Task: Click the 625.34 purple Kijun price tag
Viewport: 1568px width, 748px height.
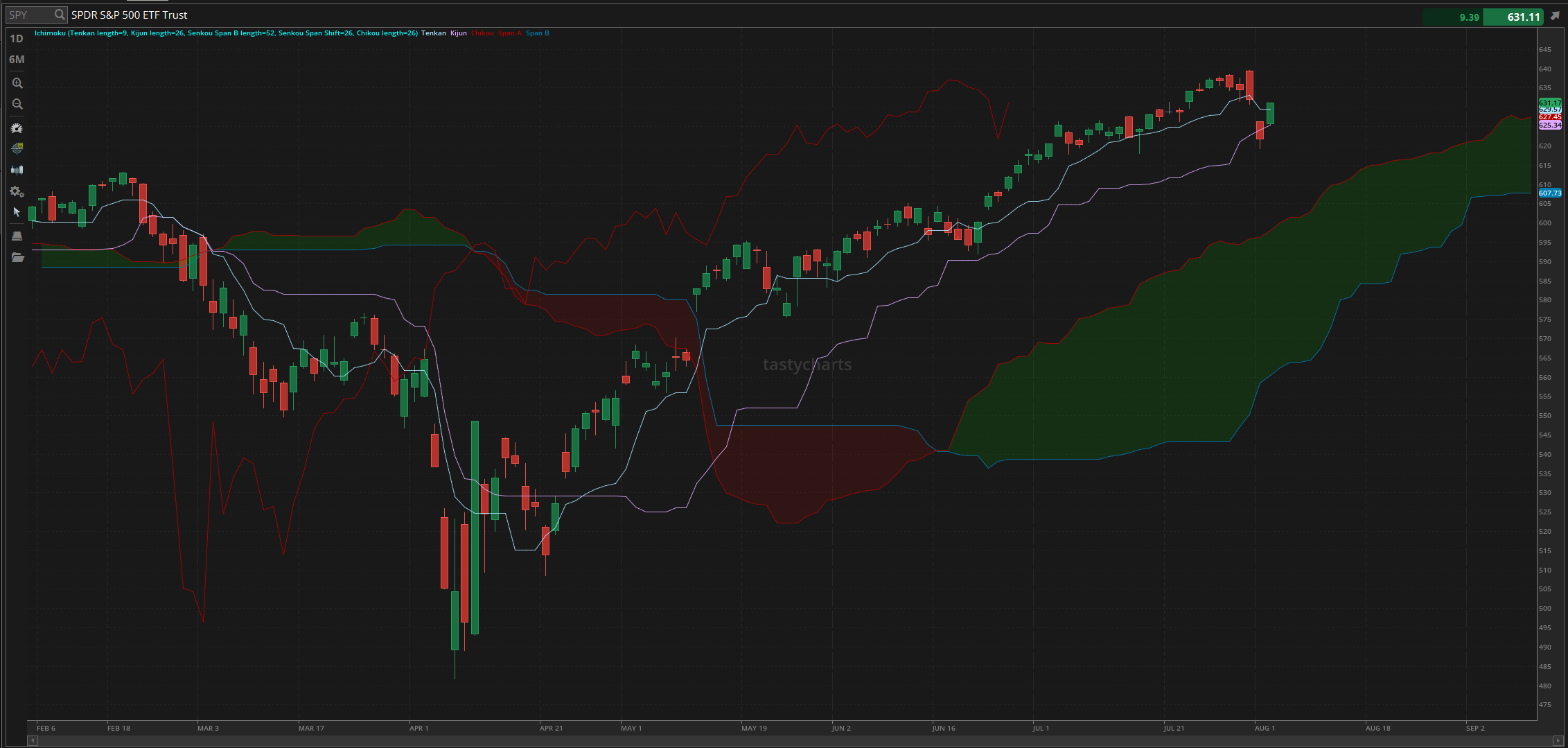Action: (1550, 125)
